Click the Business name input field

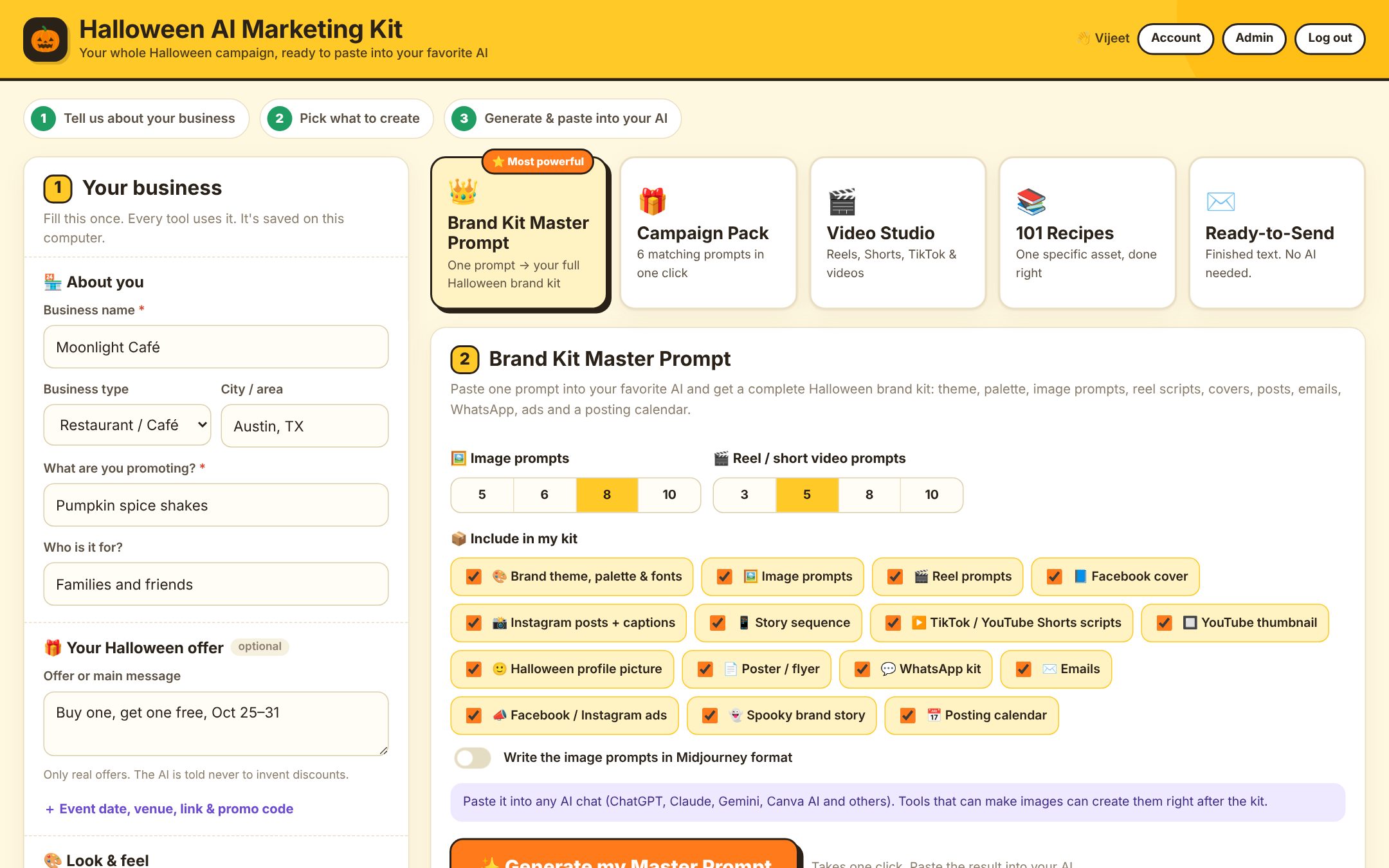tap(216, 347)
